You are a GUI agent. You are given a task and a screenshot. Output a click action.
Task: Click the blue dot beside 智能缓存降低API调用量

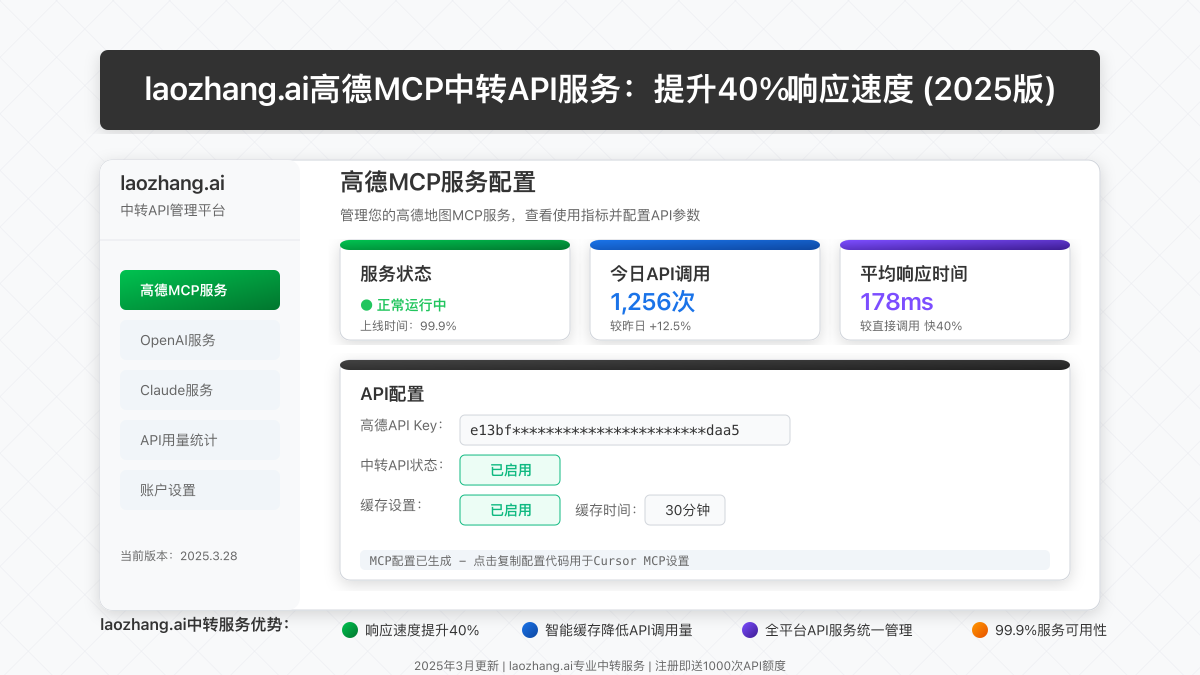(x=530, y=630)
